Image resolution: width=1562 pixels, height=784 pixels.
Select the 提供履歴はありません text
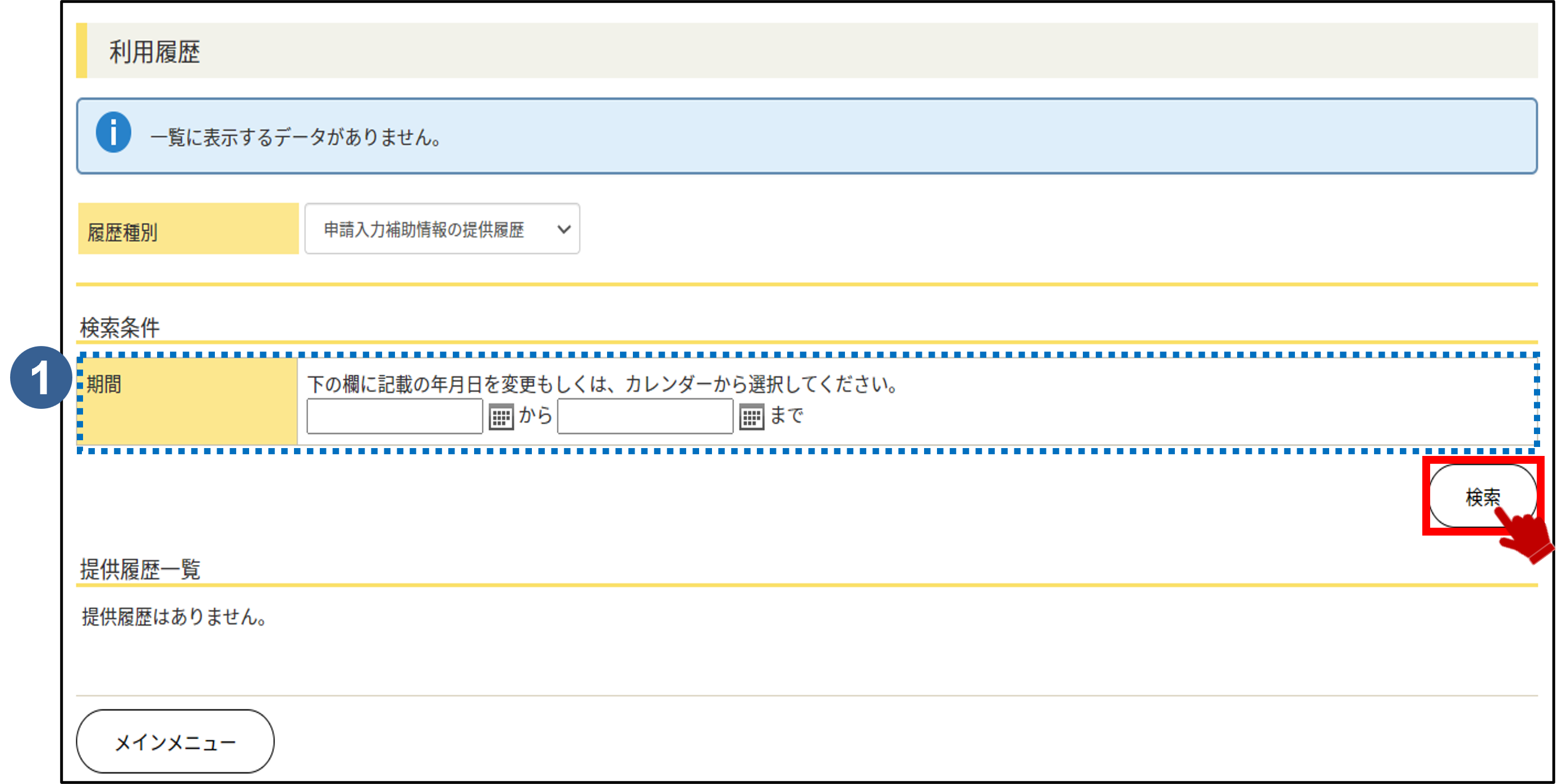coord(174,617)
